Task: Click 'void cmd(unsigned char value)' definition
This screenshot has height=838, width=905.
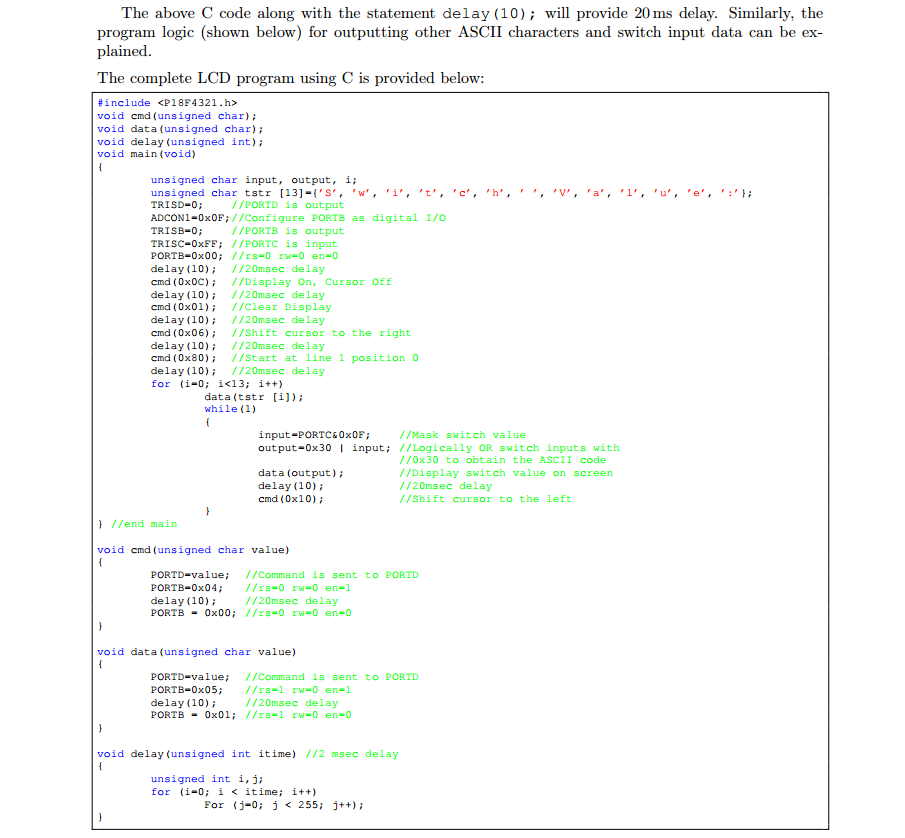Action: 193,550
